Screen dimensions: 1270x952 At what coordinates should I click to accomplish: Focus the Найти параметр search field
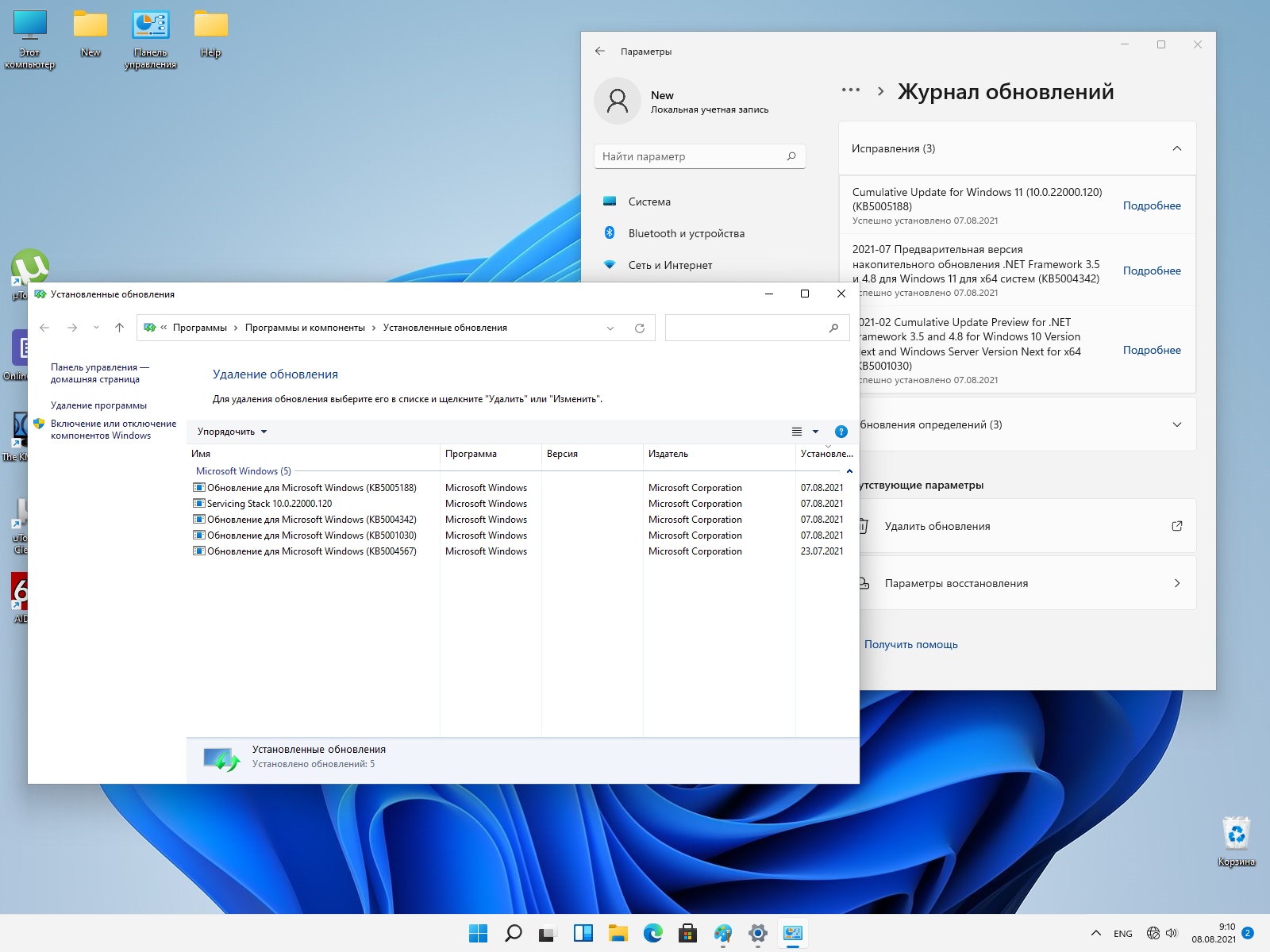tap(699, 156)
